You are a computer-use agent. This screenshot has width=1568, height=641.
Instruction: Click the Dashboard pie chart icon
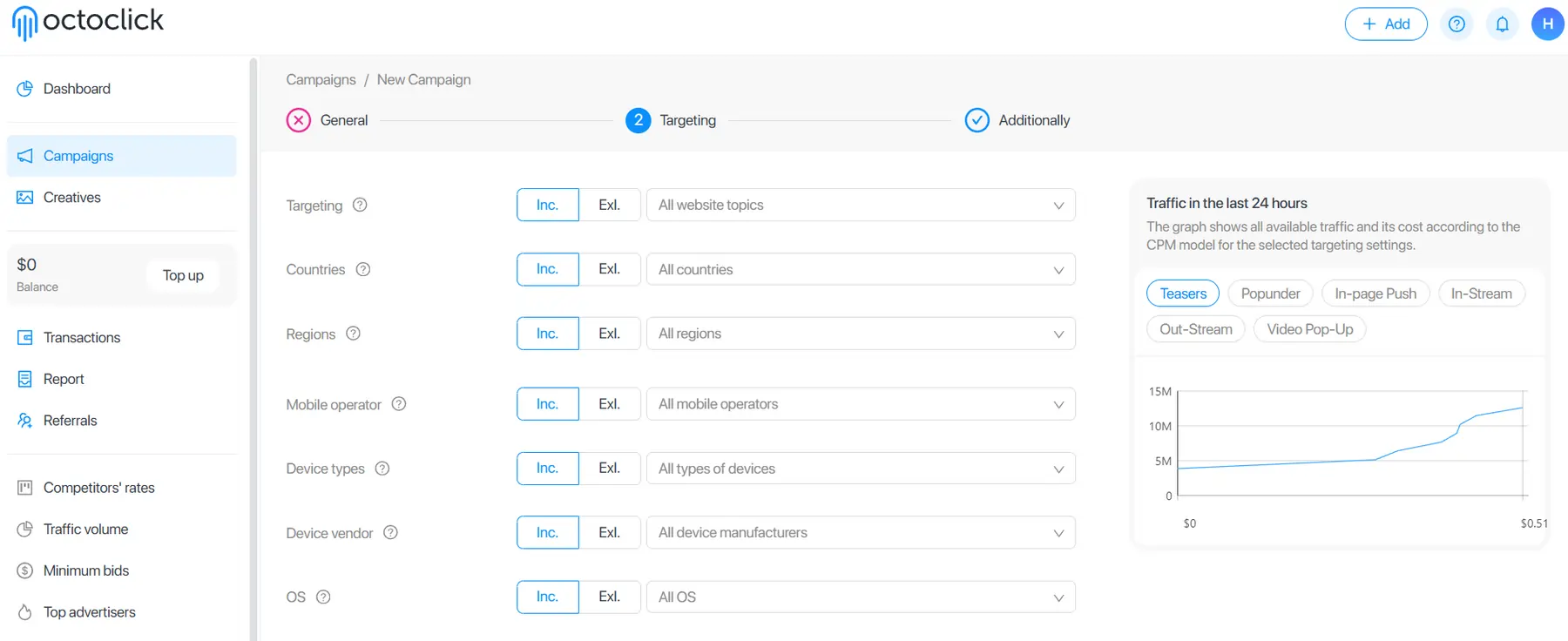(x=25, y=89)
